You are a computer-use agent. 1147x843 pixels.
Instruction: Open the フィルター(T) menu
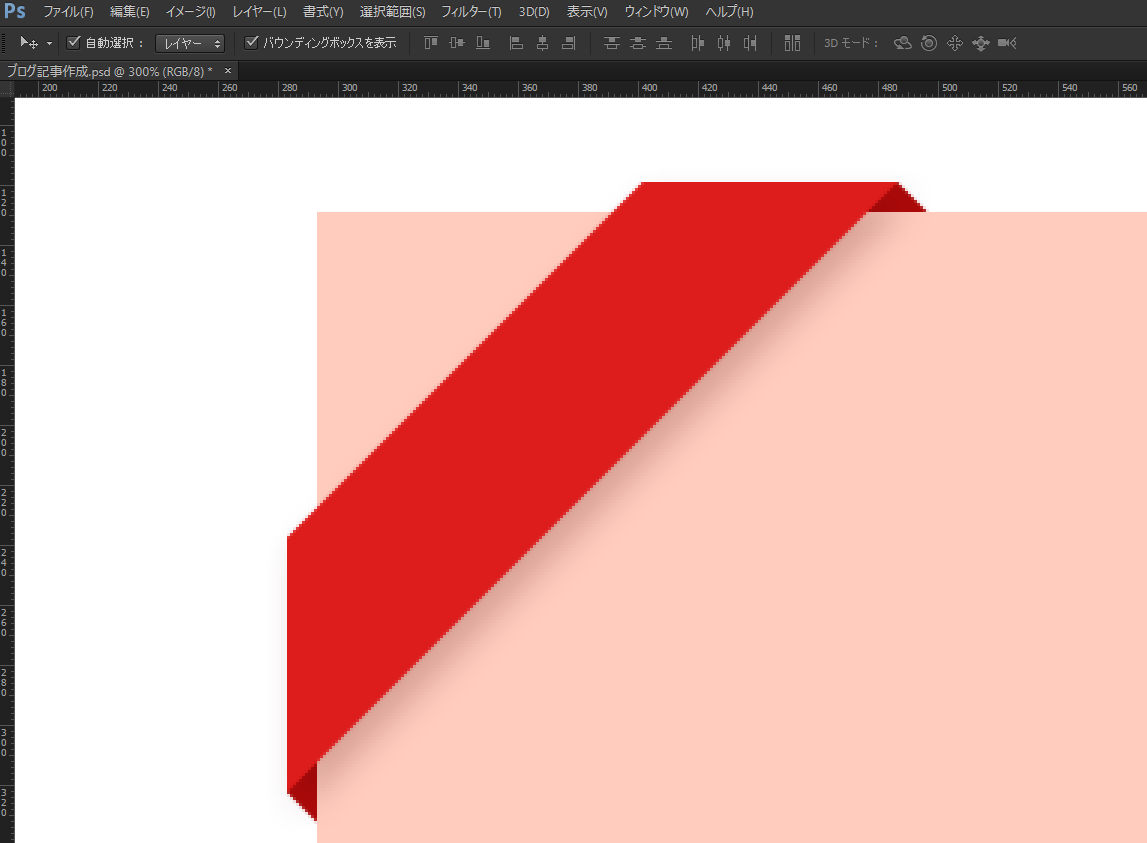(x=471, y=12)
